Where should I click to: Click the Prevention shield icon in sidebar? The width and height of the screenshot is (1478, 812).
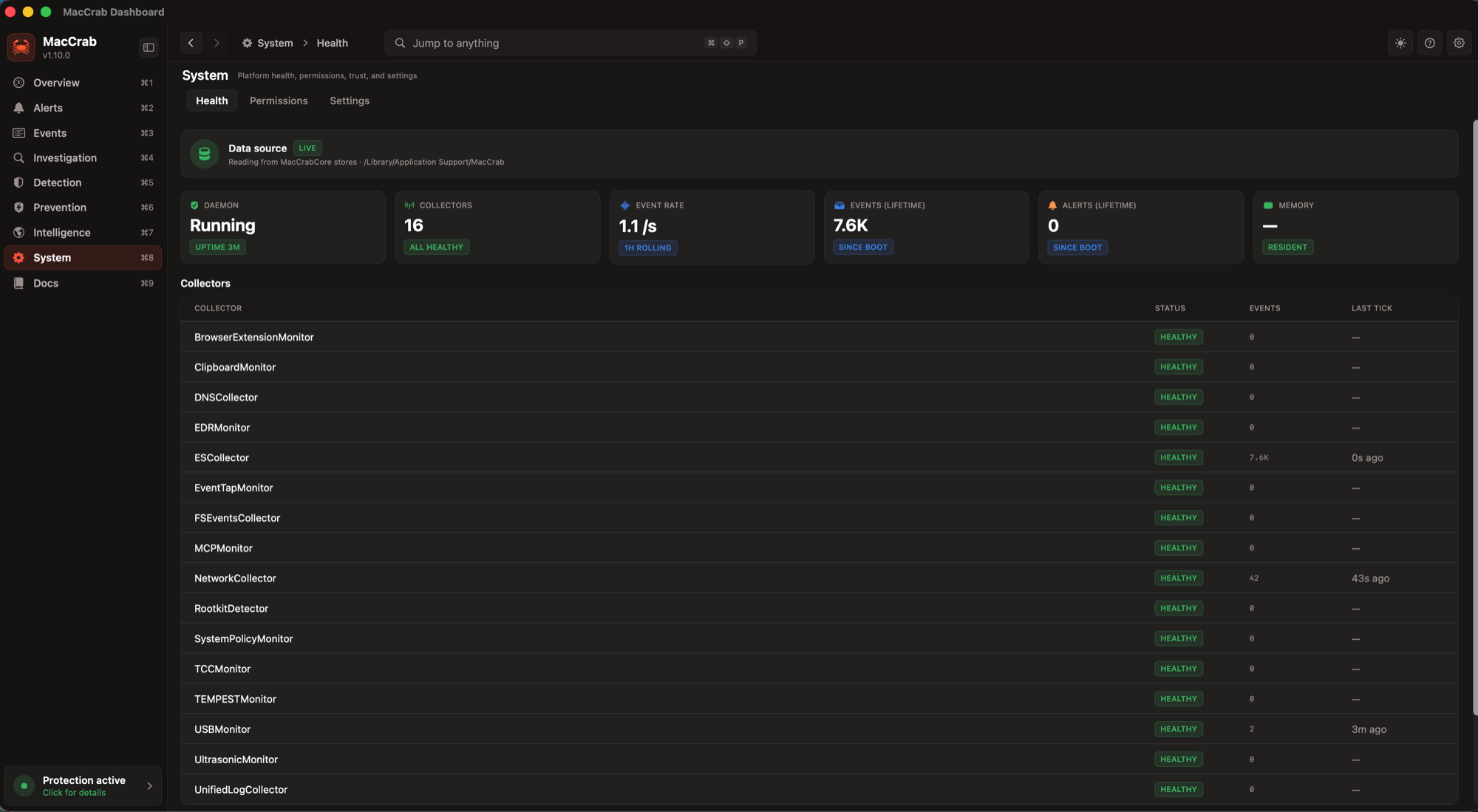point(19,208)
